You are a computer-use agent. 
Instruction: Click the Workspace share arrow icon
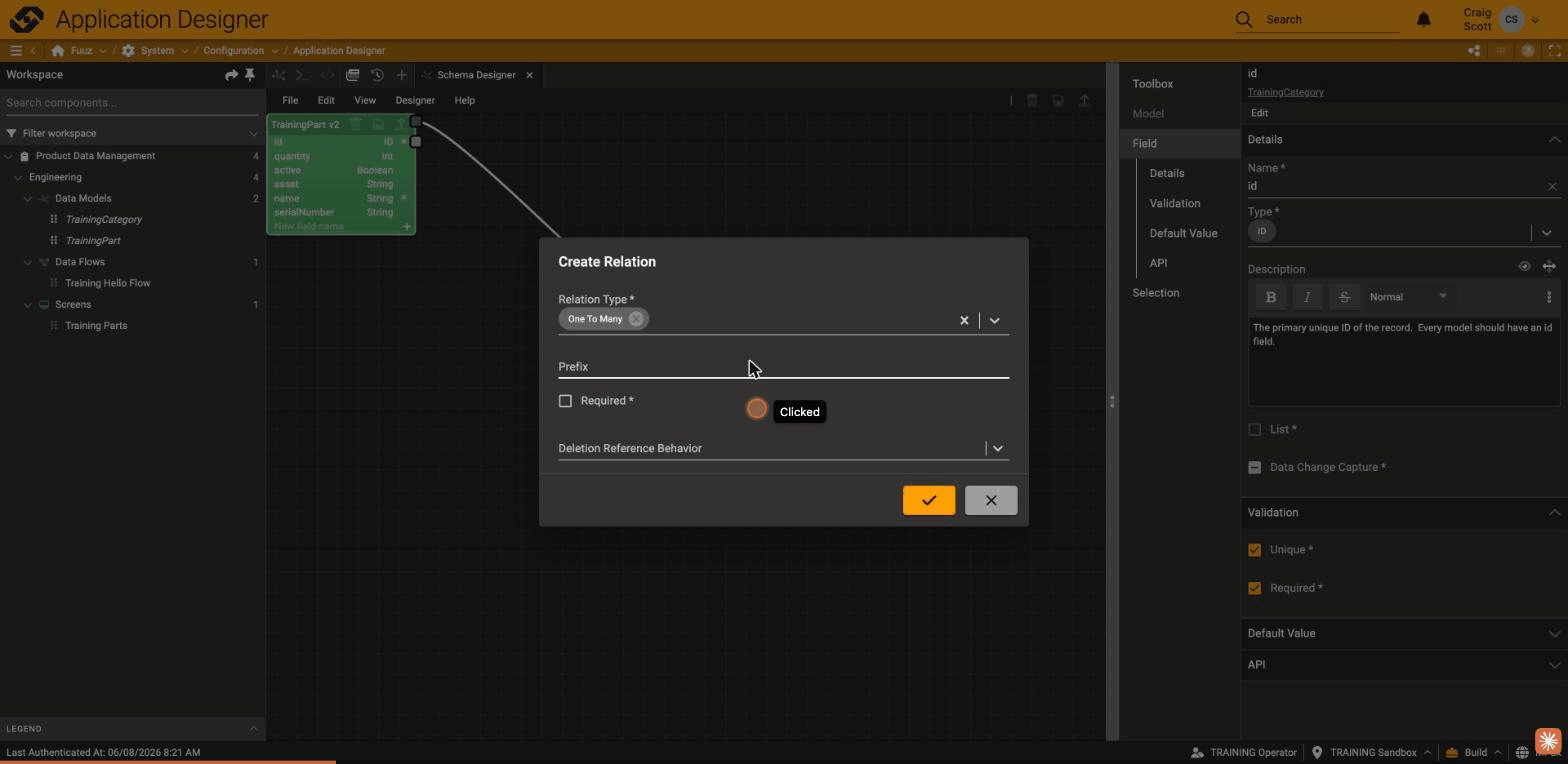(231, 74)
